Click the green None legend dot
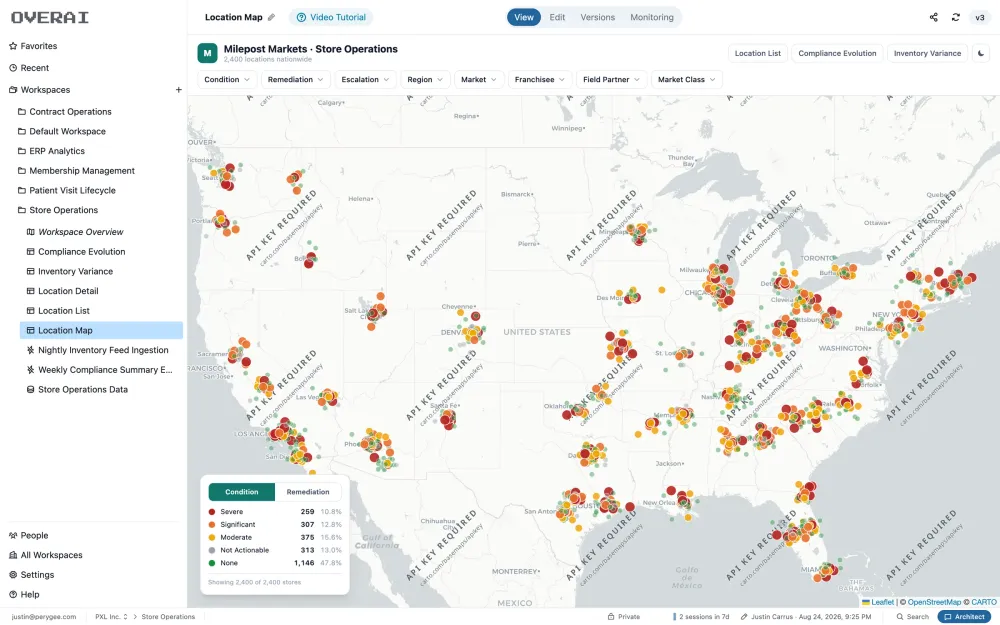 [212, 563]
